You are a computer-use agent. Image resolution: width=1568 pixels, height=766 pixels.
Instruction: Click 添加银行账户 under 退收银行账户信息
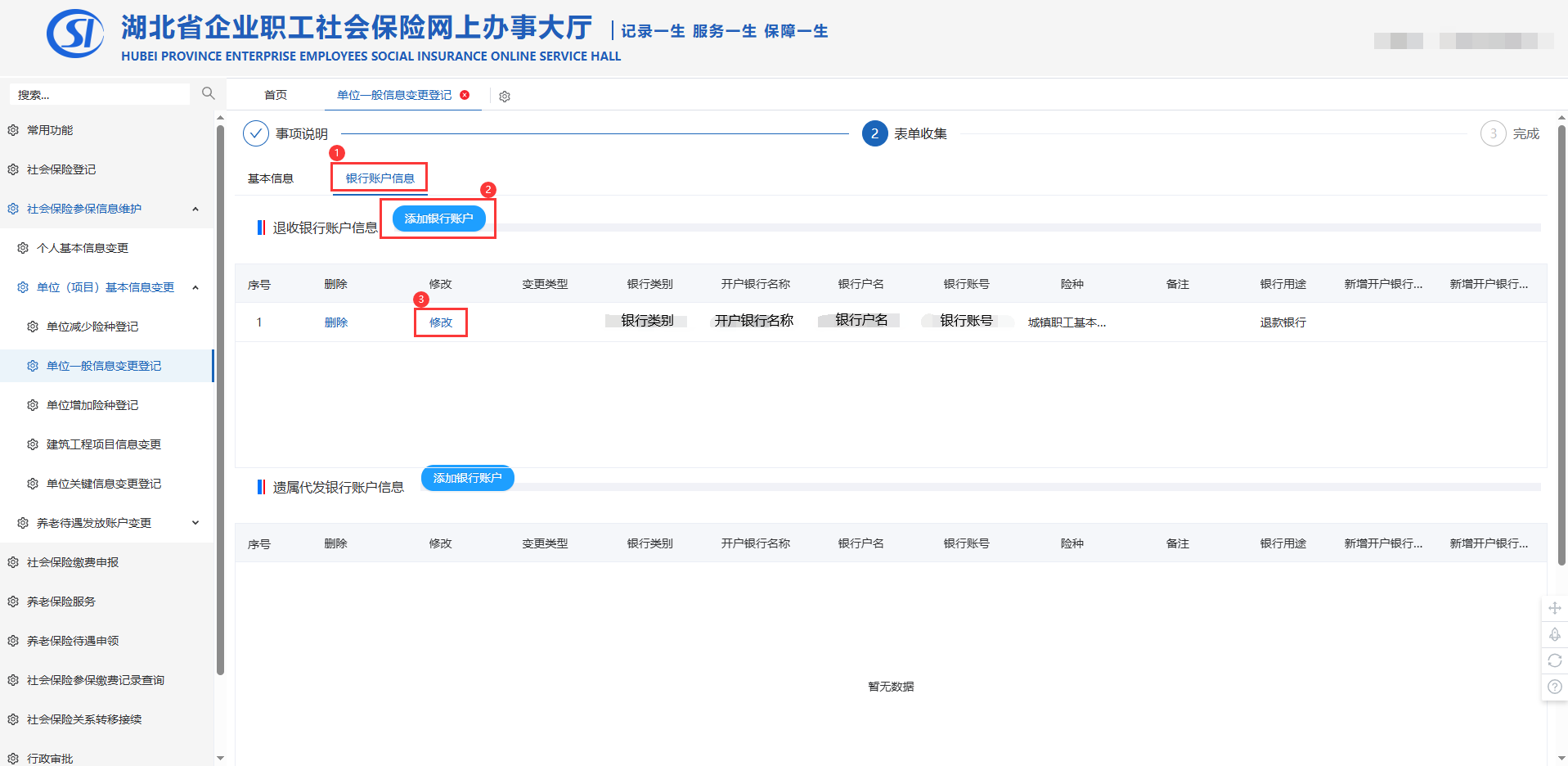438,219
